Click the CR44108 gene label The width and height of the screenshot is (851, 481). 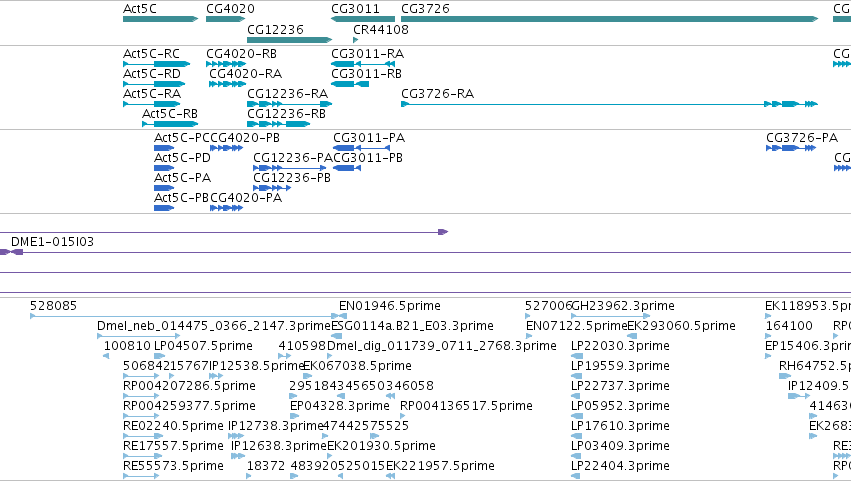[x=381, y=29]
